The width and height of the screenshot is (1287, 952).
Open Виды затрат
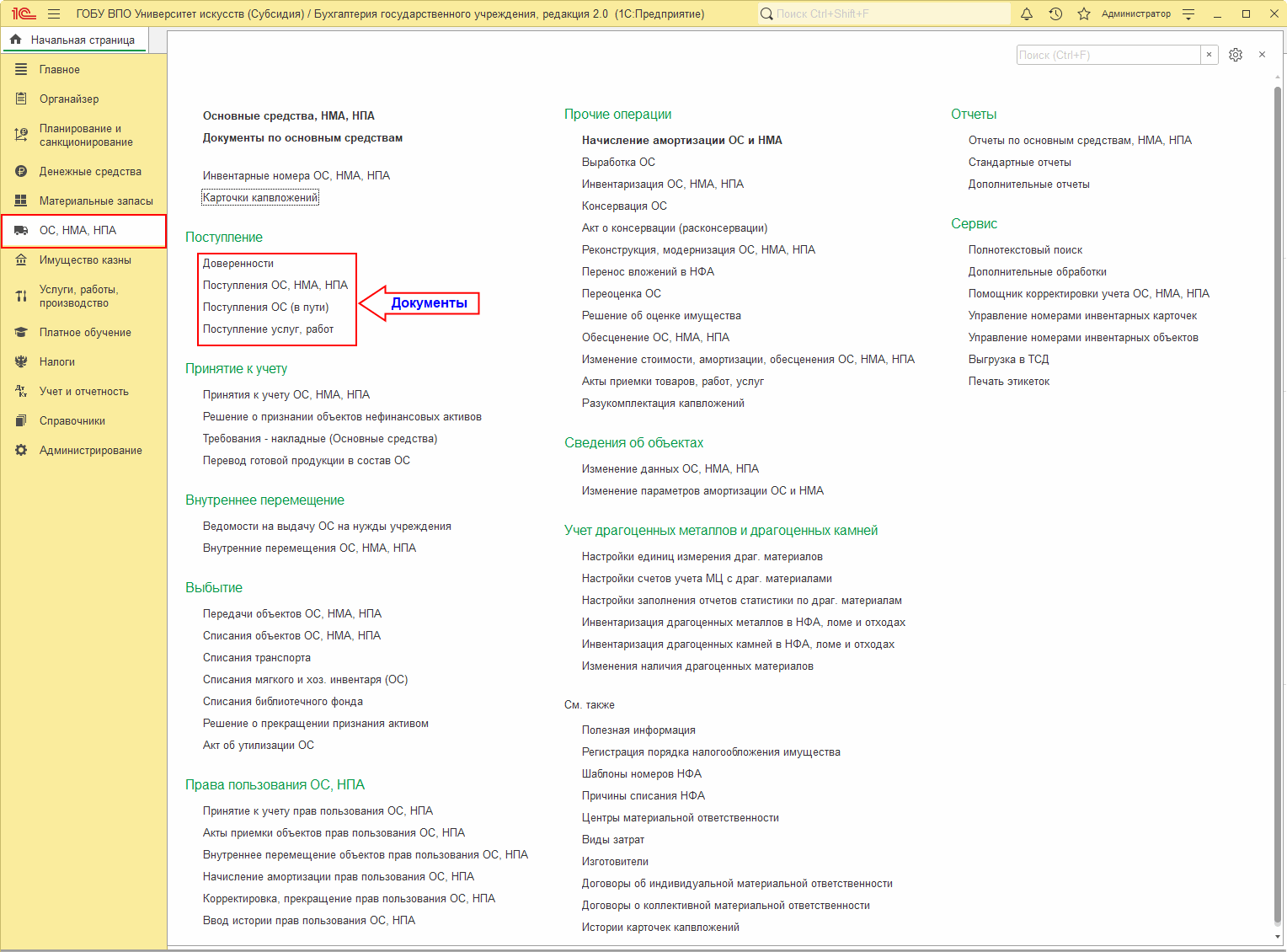click(x=613, y=839)
